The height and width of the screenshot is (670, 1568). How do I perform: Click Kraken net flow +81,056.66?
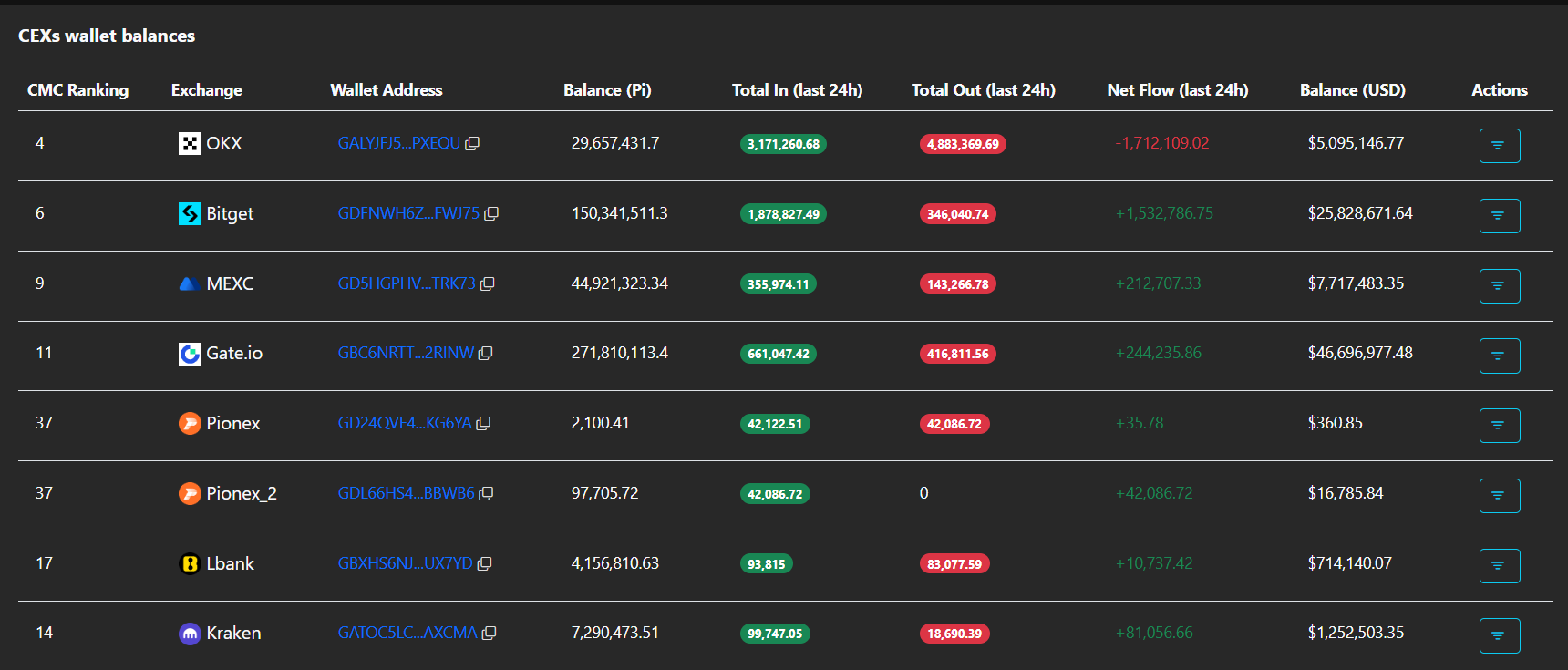tap(1154, 633)
